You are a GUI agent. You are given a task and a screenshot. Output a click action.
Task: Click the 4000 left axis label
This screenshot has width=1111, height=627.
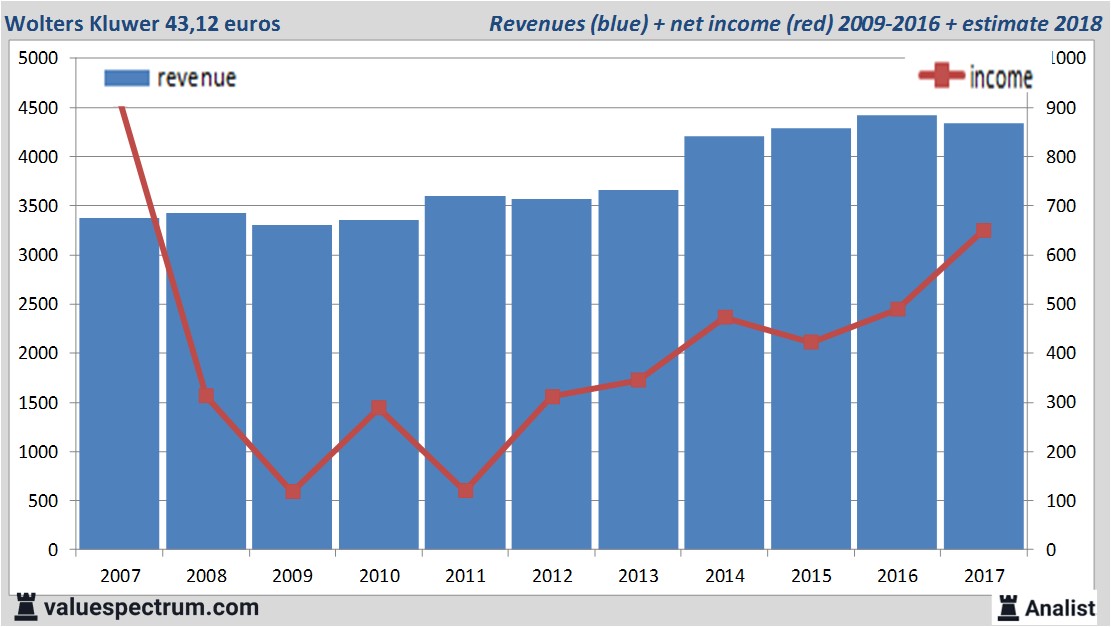tap(38, 157)
